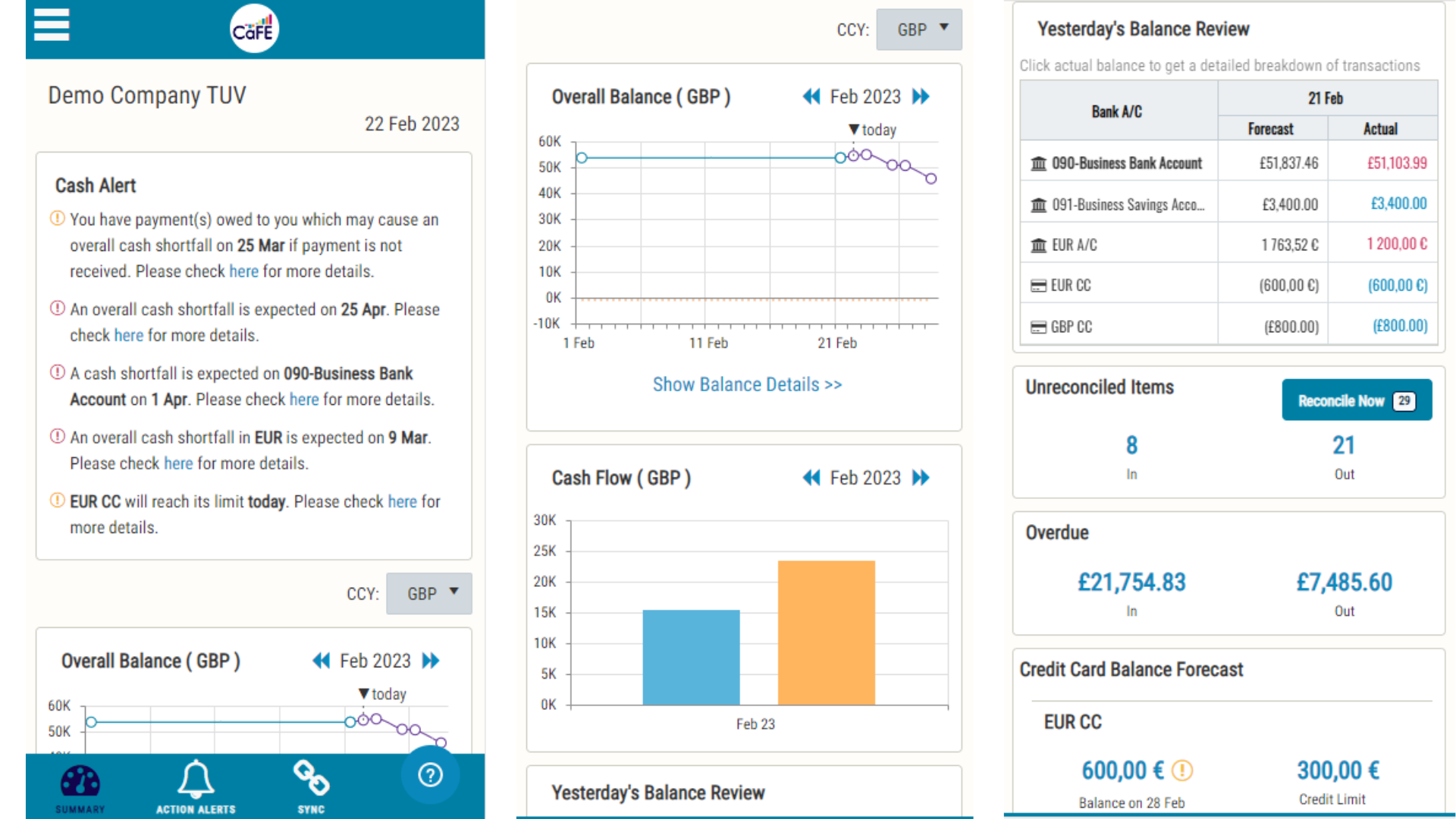Image resolution: width=1456 pixels, height=819 pixels.
Task: Click unreconciled Out count 21
Action: click(1344, 445)
